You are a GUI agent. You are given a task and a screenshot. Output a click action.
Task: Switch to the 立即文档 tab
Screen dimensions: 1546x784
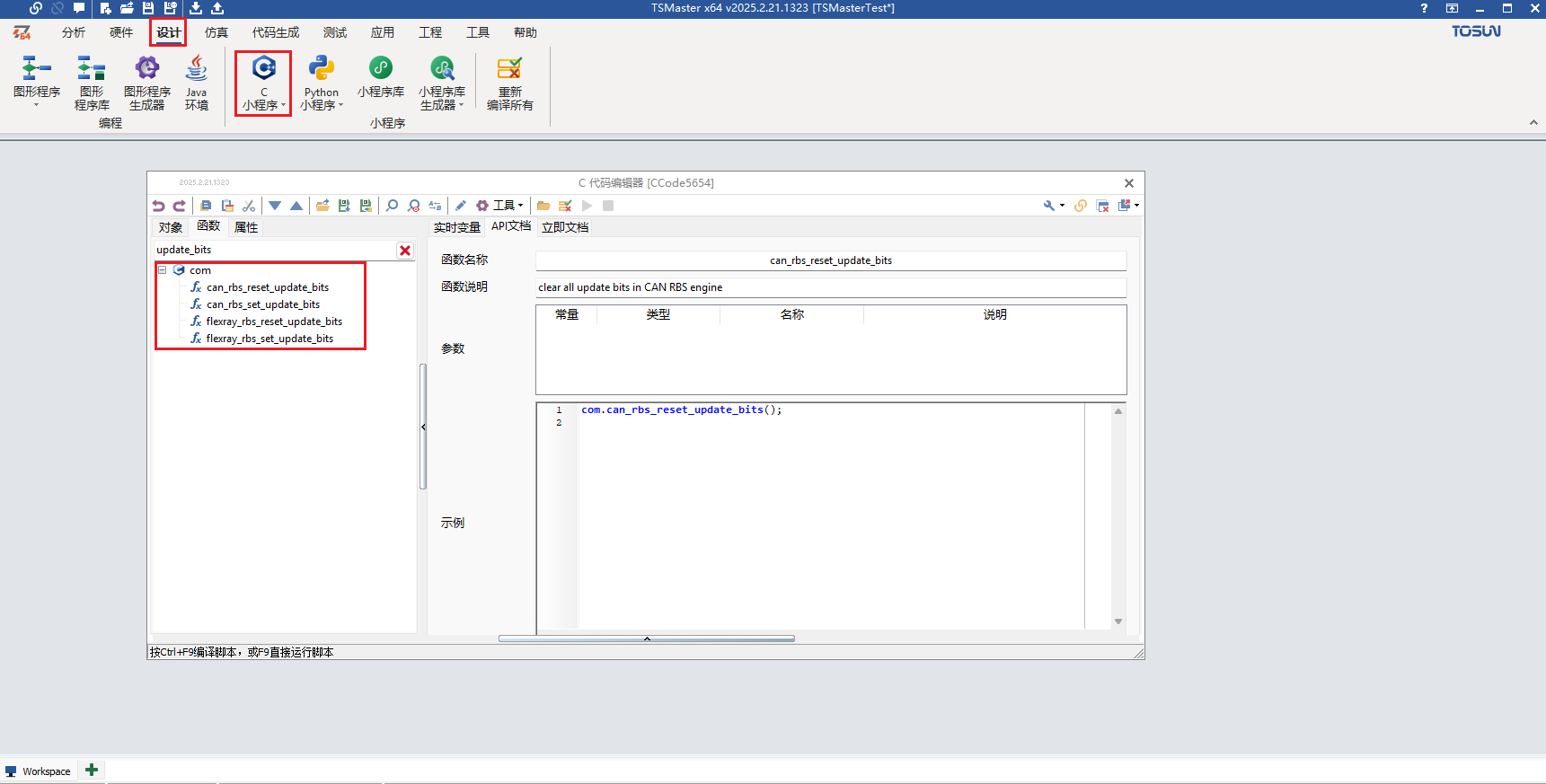(x=565, y=227)
